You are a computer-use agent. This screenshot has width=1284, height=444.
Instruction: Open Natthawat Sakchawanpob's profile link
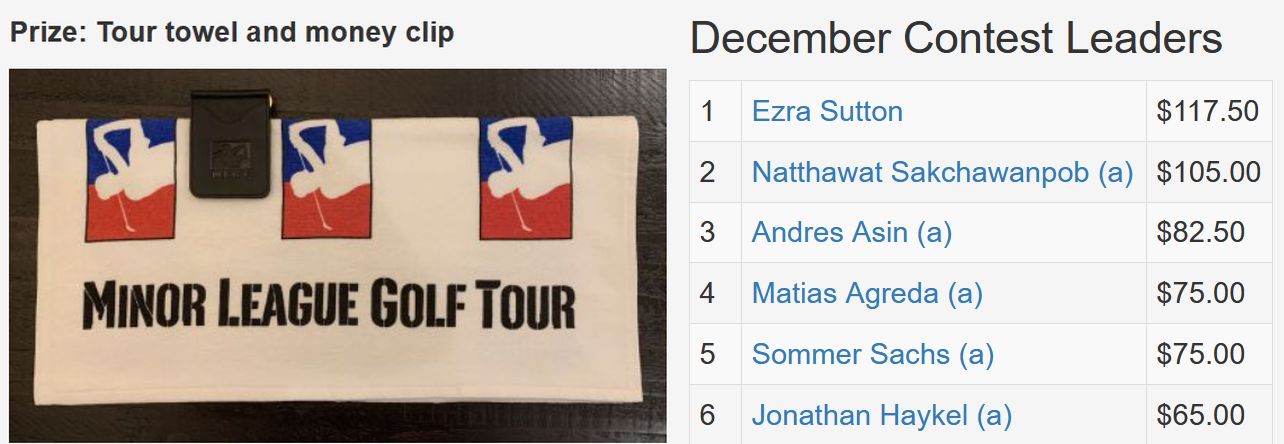tap(942, 172)
